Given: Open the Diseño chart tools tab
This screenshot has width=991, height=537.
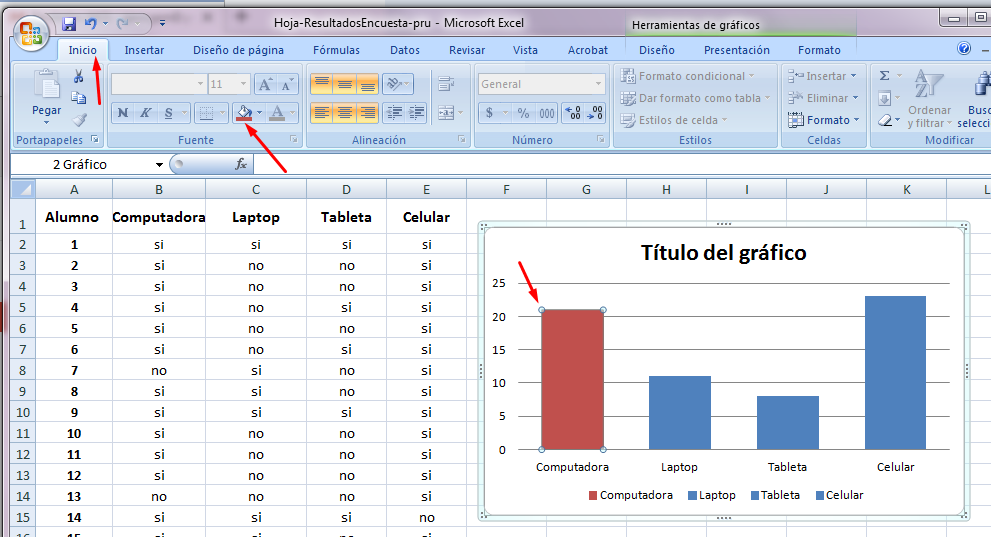Looking at the screenshot, I should coord(656,50).
